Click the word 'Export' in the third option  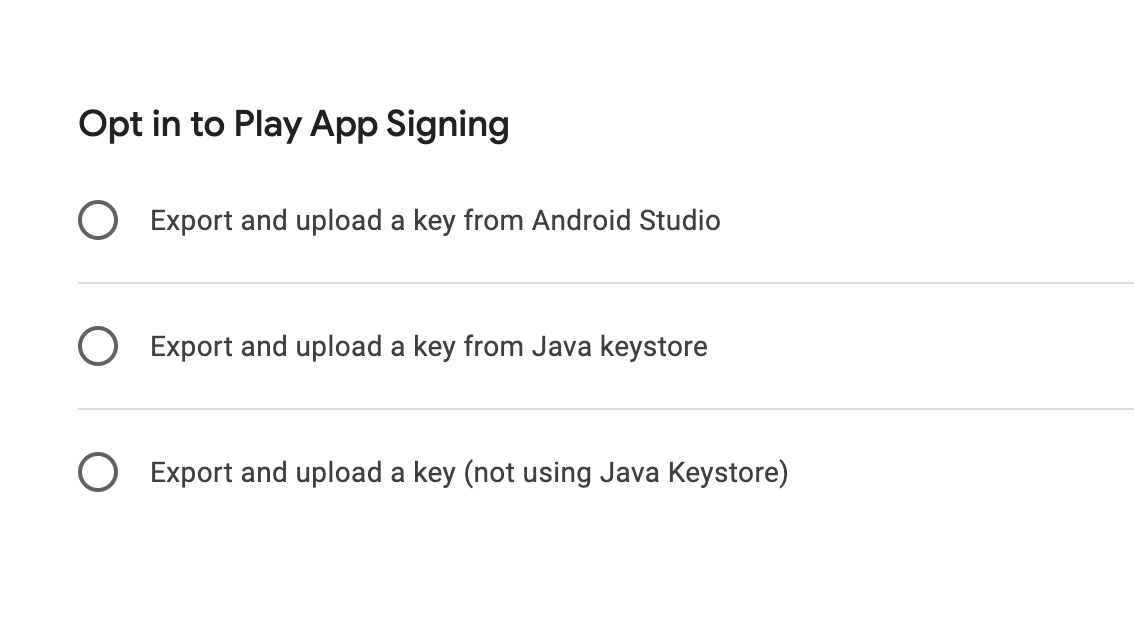pyautogui.click(x=192, y=473)
